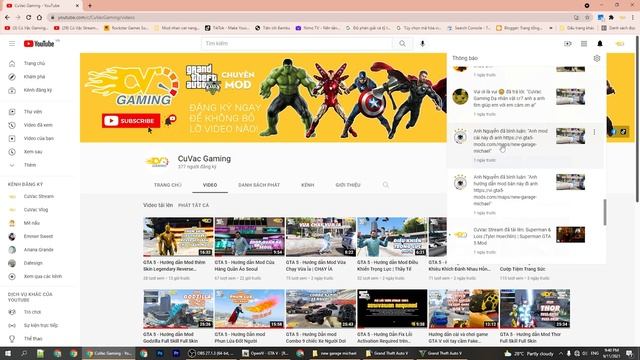
Task: Click SUBSCRIBE button on banner
Action: tap(131, 121)
